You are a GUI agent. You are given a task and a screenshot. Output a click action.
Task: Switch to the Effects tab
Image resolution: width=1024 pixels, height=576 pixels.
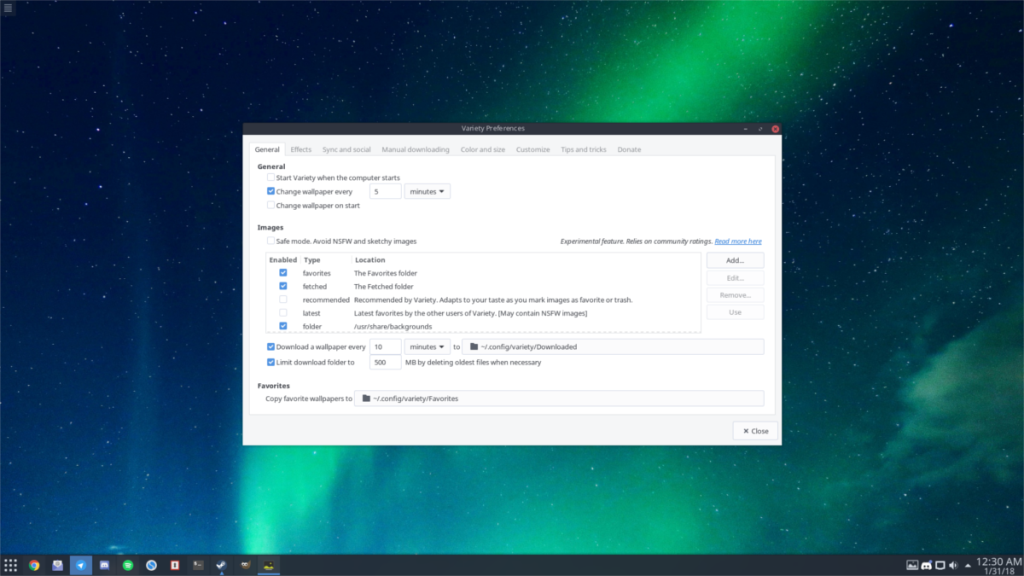301,148
